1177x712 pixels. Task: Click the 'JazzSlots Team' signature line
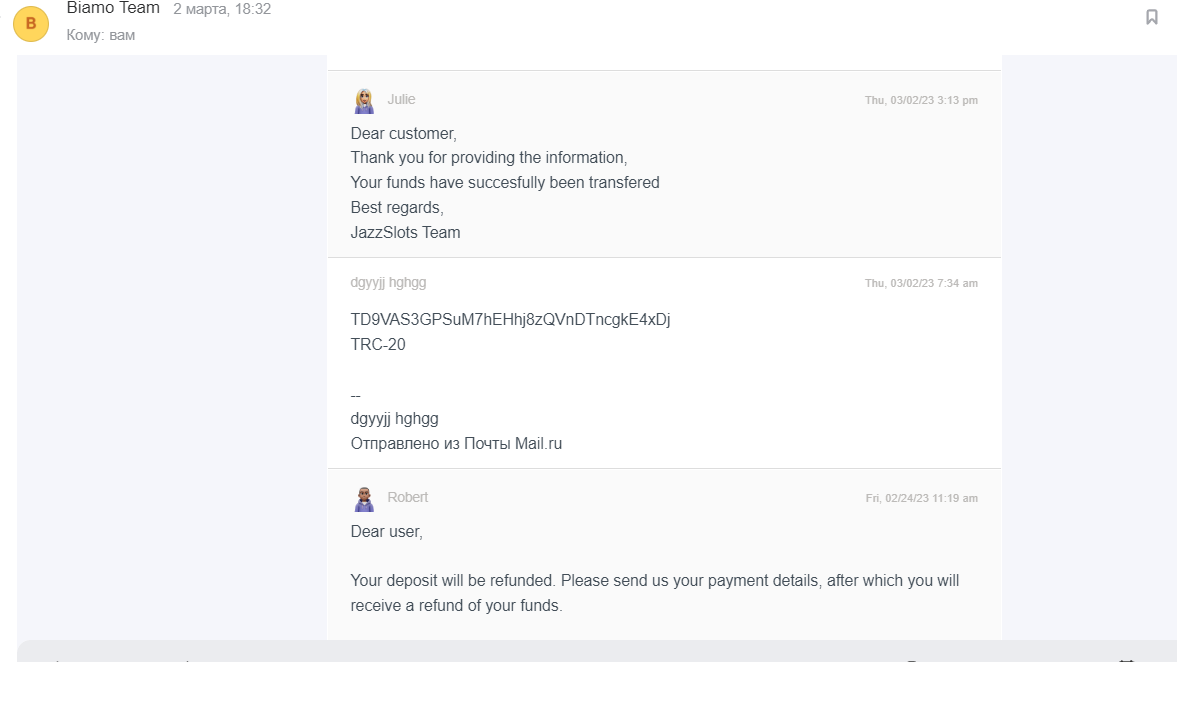click(x=405, y=232)
